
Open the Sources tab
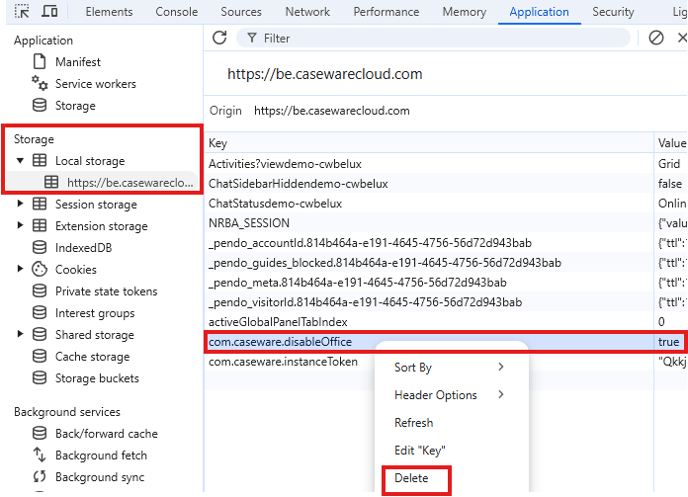(x=241, y=12)
